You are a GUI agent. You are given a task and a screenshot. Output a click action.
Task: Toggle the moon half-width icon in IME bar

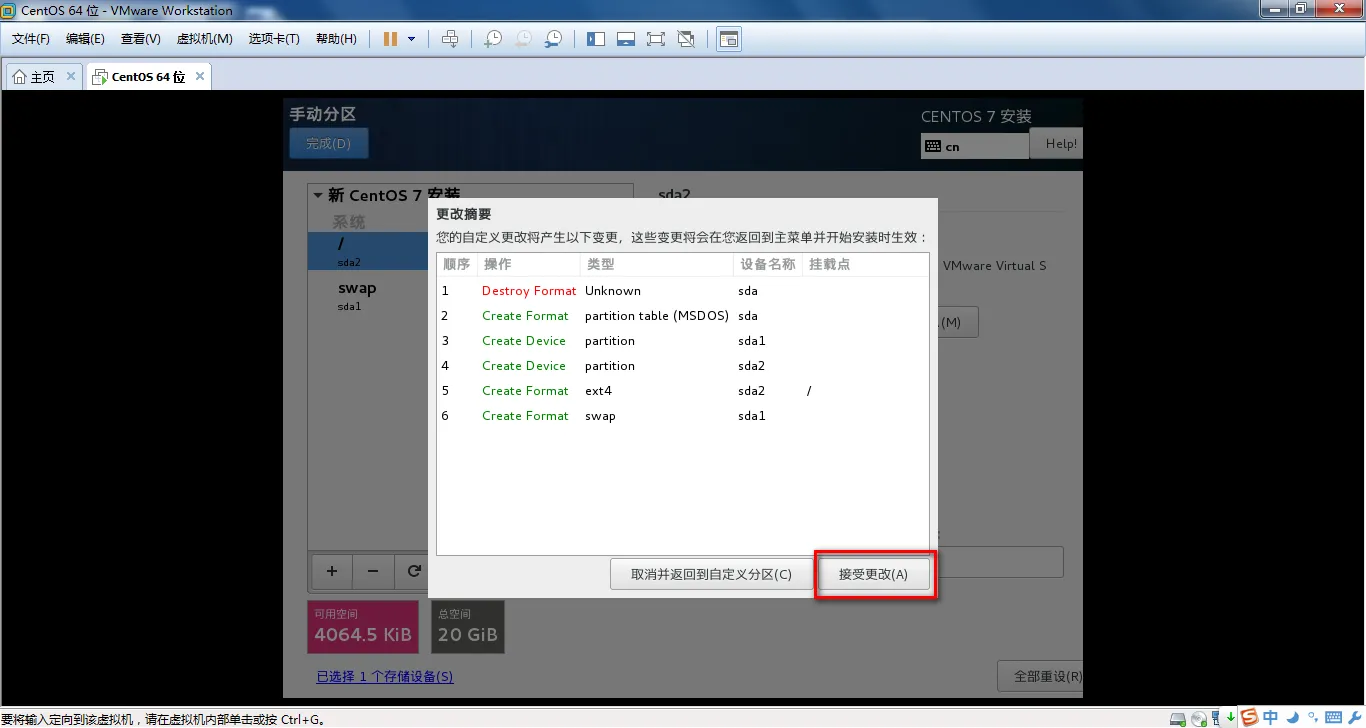click(1293, 717)
